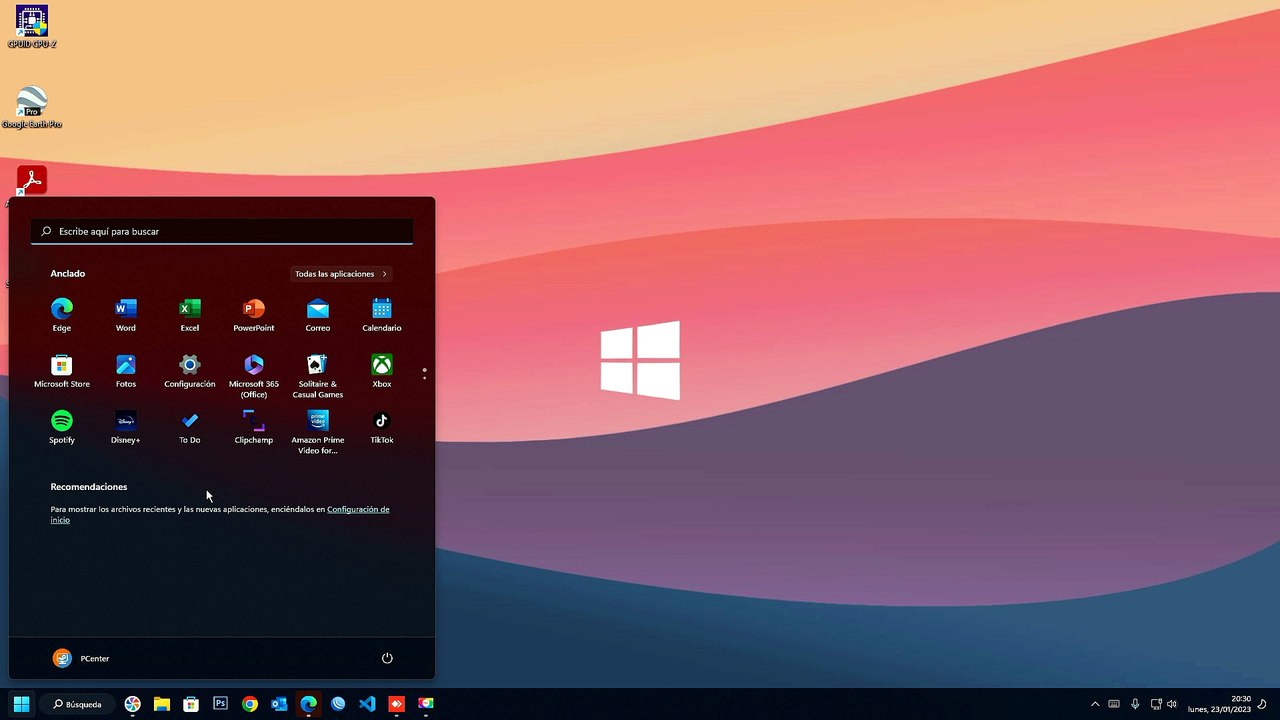The width and height of the screenshot is (1280, 720).
Task: Open the Calendario app
Action: click(382, 314)
